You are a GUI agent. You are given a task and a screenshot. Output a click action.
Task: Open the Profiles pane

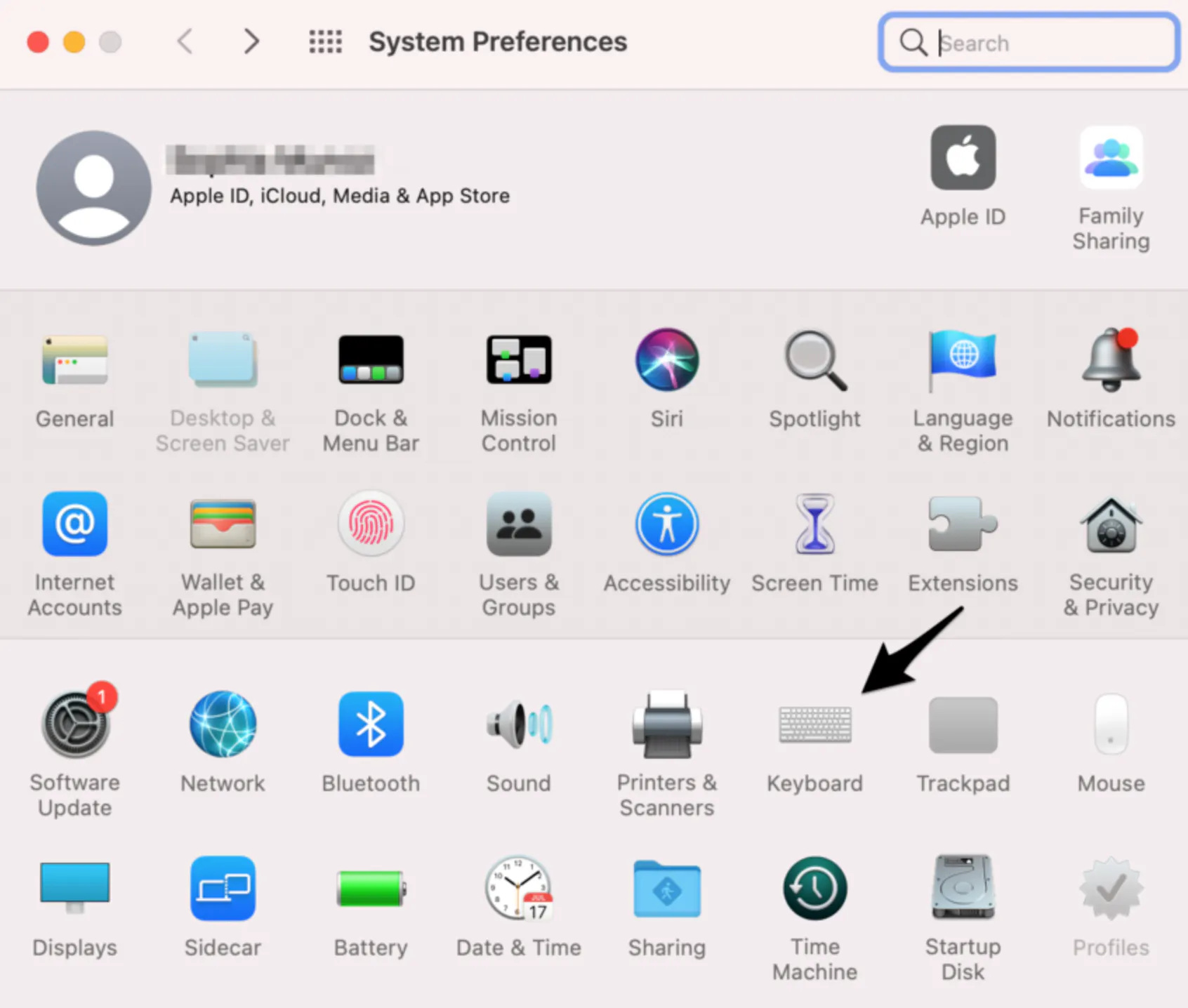coord(1111,888)
